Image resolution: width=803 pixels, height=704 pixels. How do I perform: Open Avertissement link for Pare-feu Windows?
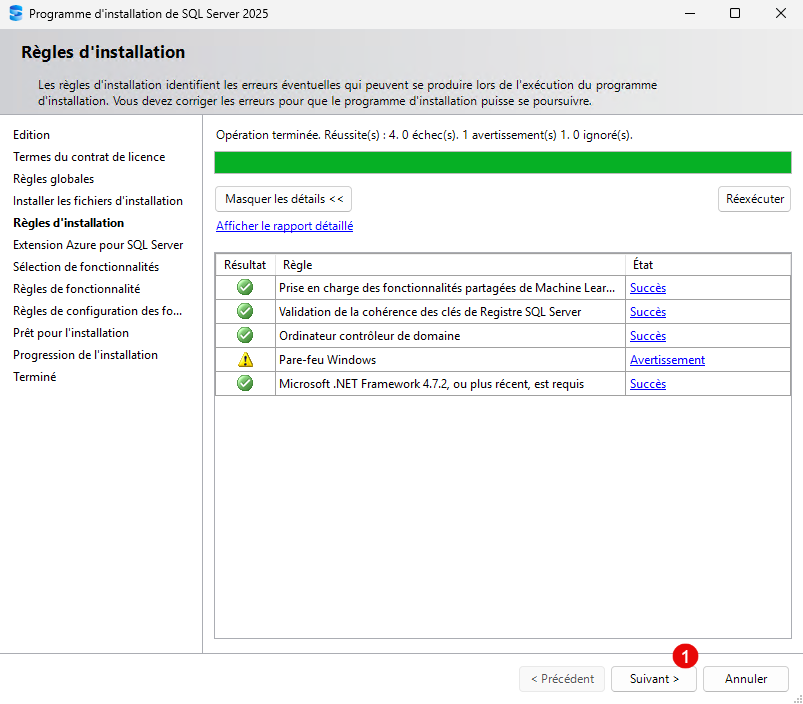coord(667,360)
